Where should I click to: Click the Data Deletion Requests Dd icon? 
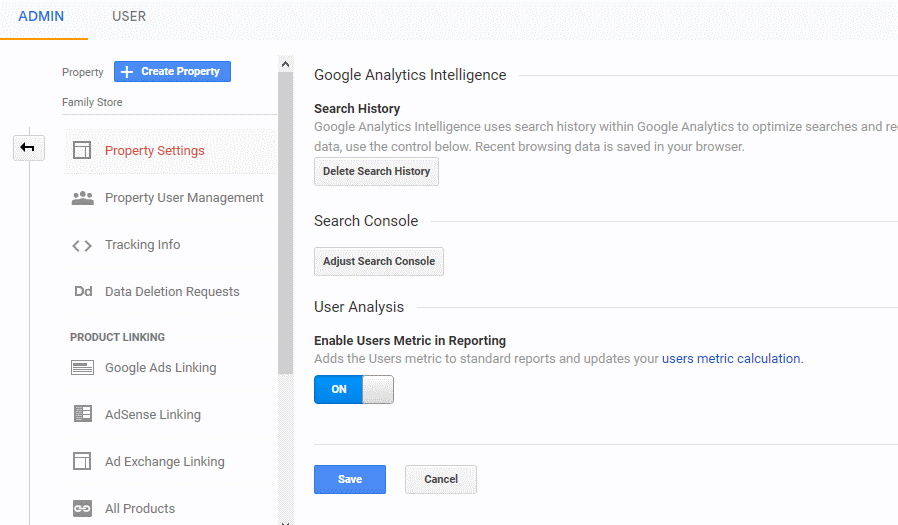click(82, 292)
